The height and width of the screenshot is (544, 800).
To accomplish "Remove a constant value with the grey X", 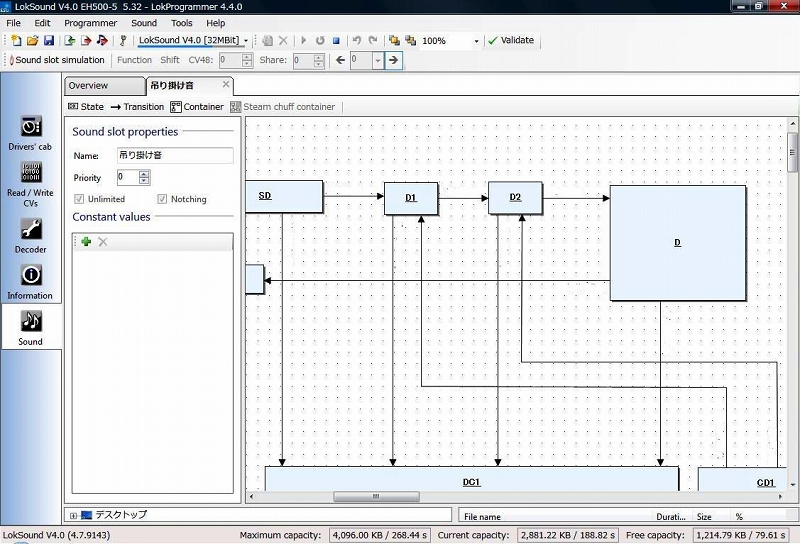I will click(x=103, y=241).
